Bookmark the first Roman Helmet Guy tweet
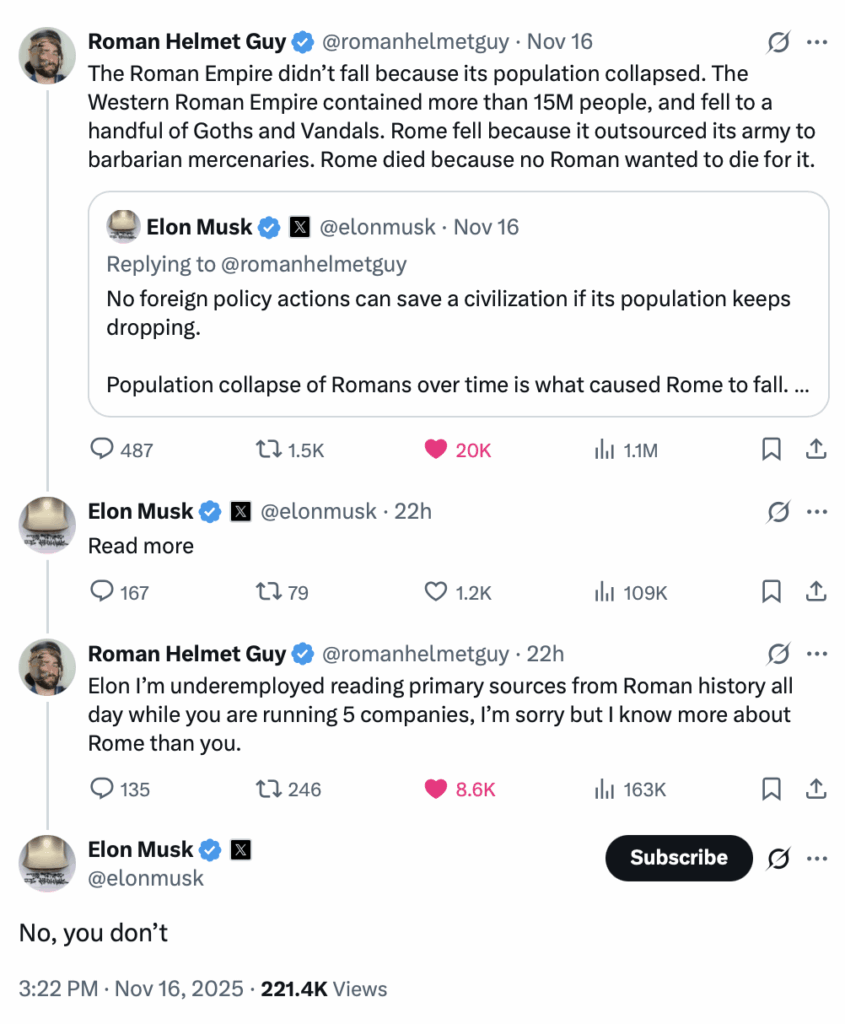Screen dimensions: 845x1024 [x=771, y=450]
